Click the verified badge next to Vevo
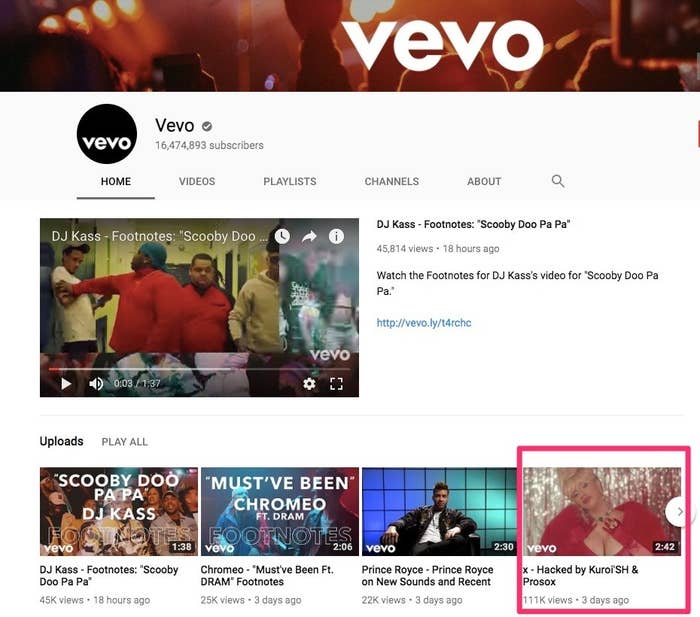This screenshot has height=617, width=700. (x=207, y=126)
